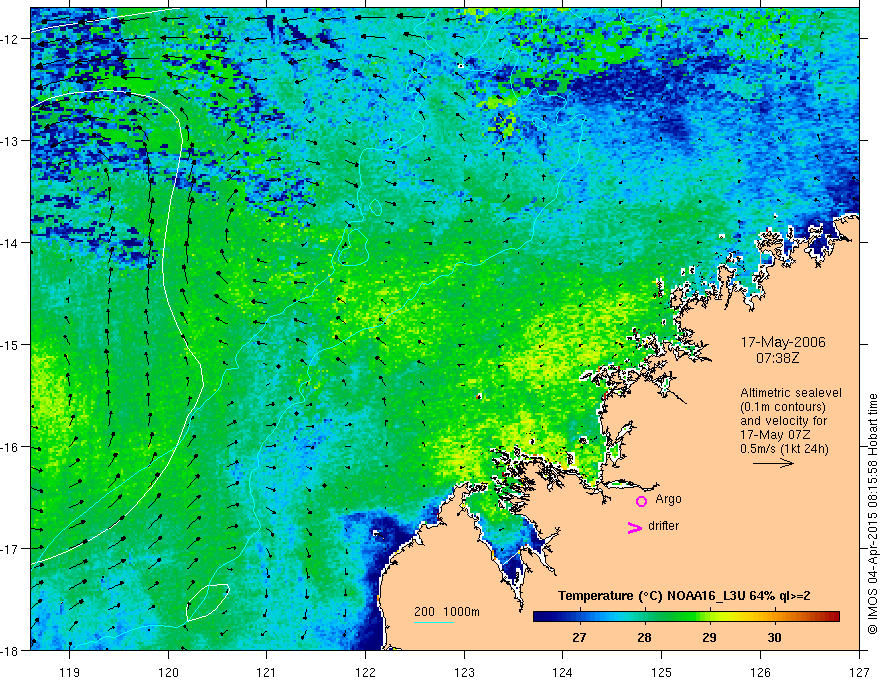Click the longitude 123 axis label
Viewport: 880px width, 680px height.
tap(464, 672)
